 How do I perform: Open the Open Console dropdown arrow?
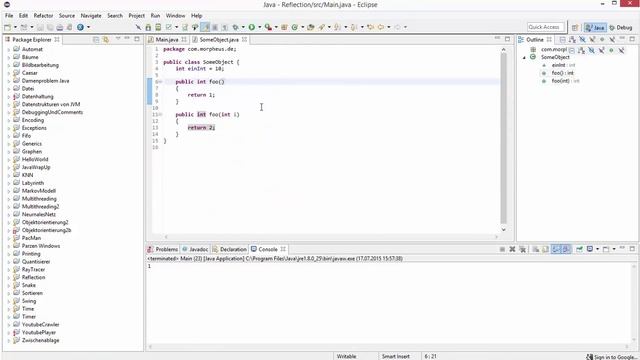pyautogui.click(x=614, y=249)
